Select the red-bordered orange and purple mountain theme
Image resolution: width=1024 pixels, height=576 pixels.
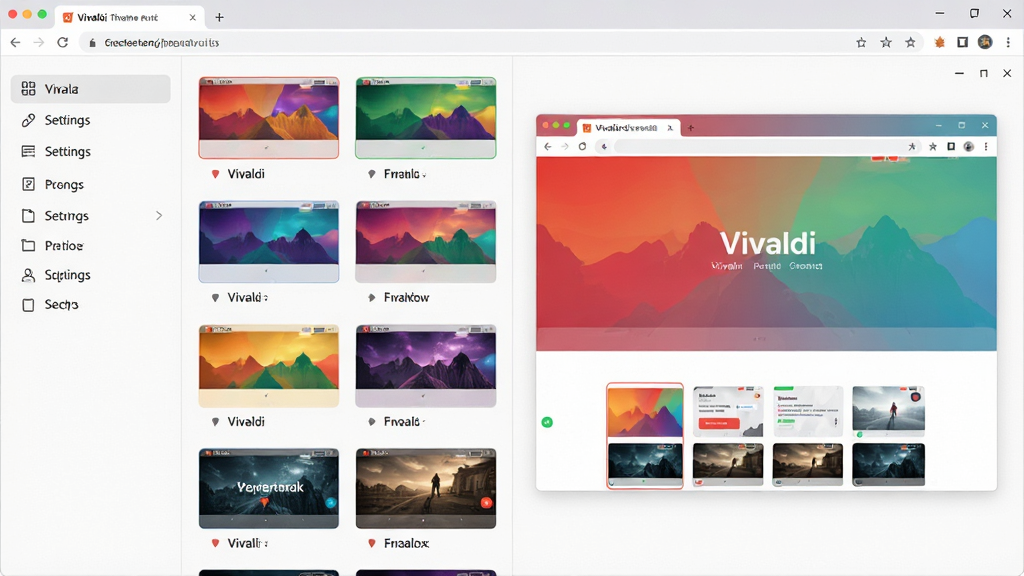point(269,118)
